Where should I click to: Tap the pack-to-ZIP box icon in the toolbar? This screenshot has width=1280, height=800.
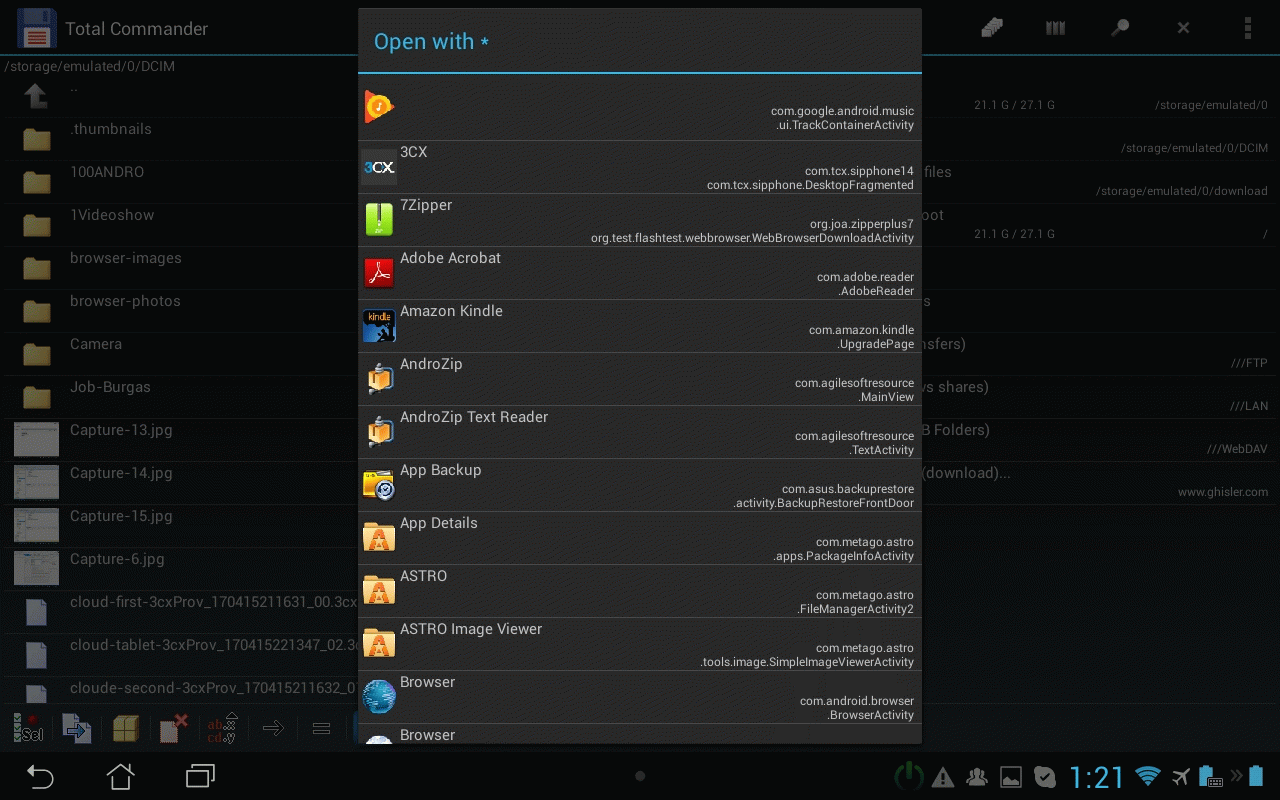tap(125, 728)
